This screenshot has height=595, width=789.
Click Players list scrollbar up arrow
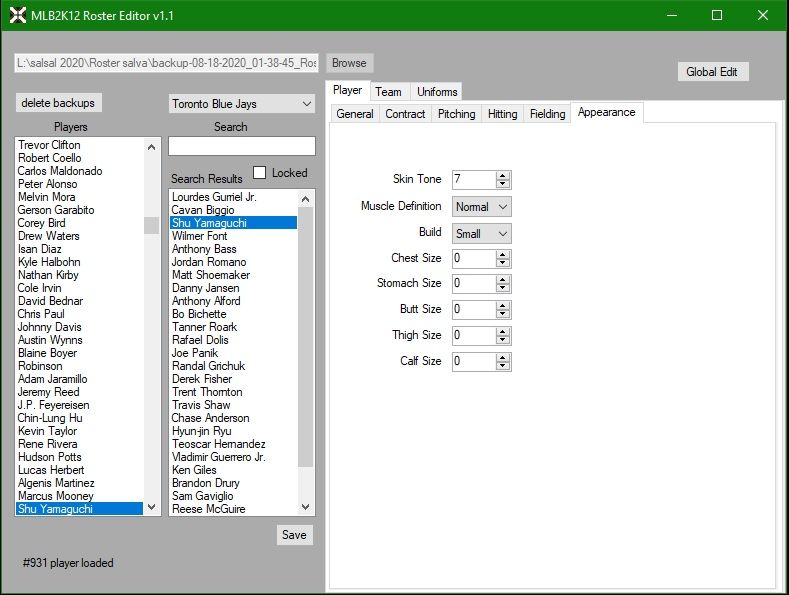click(151, 147)
